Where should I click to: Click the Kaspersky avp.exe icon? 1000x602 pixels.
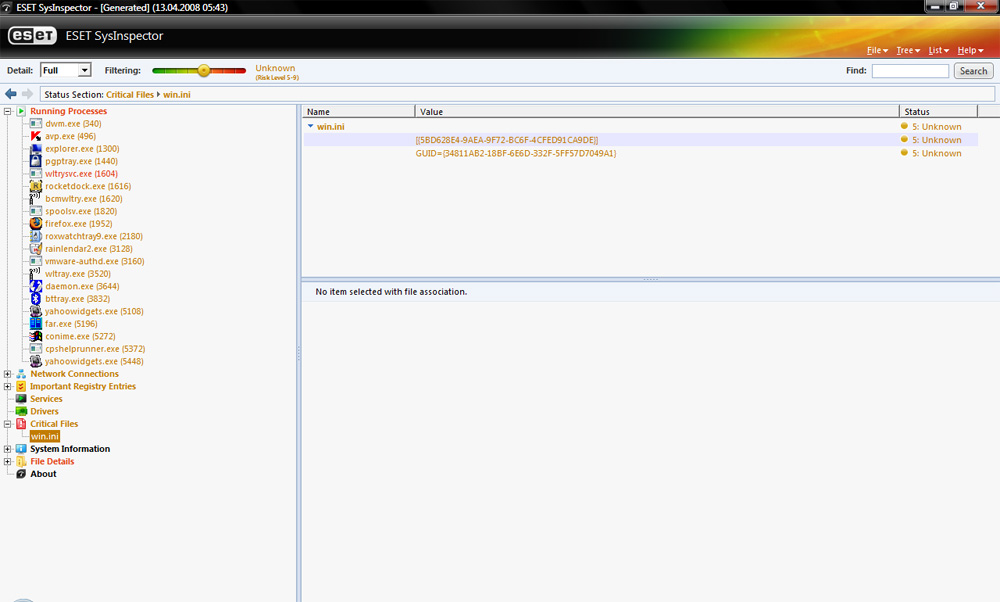(36, 136)
